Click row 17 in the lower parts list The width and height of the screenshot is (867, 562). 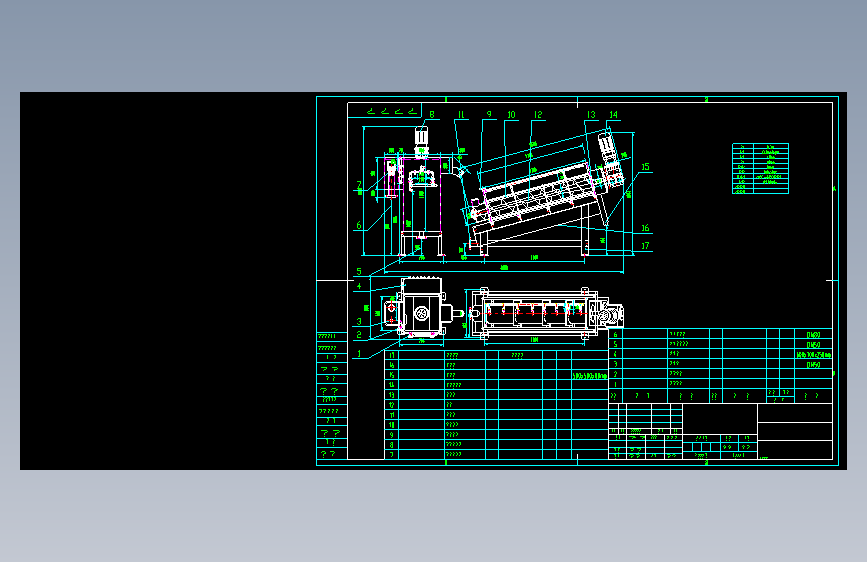coord(497,355)
